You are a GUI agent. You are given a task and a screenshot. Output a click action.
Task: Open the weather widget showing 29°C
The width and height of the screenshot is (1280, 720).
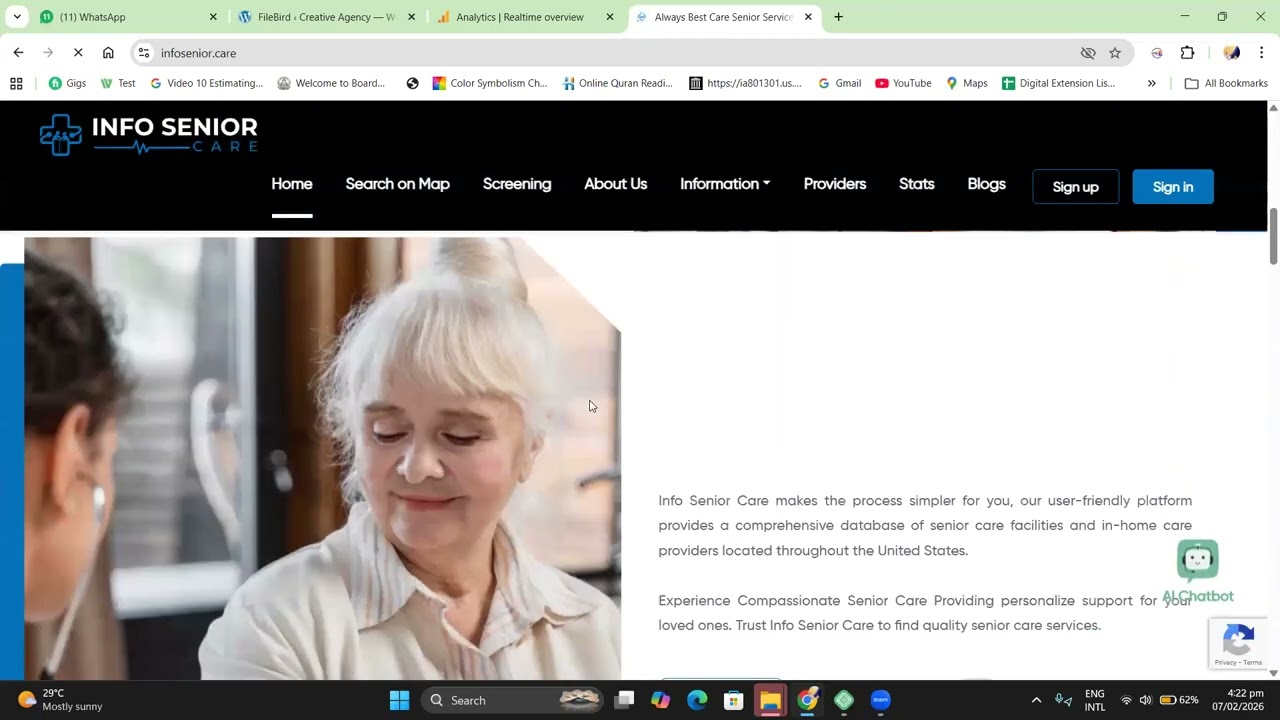click(60, 700)
